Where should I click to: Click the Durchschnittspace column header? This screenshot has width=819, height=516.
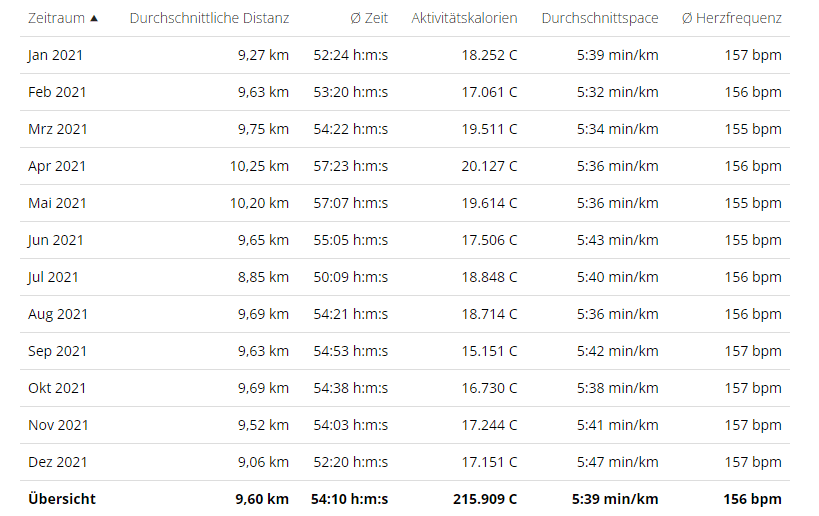[599, 18]
